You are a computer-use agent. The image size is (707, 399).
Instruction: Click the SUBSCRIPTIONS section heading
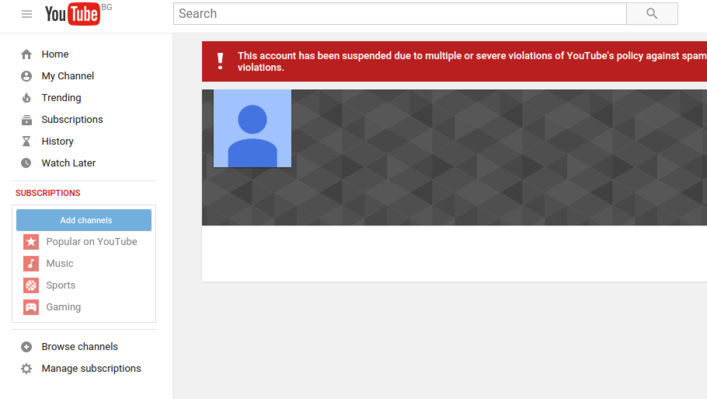[x=48, y=193]
